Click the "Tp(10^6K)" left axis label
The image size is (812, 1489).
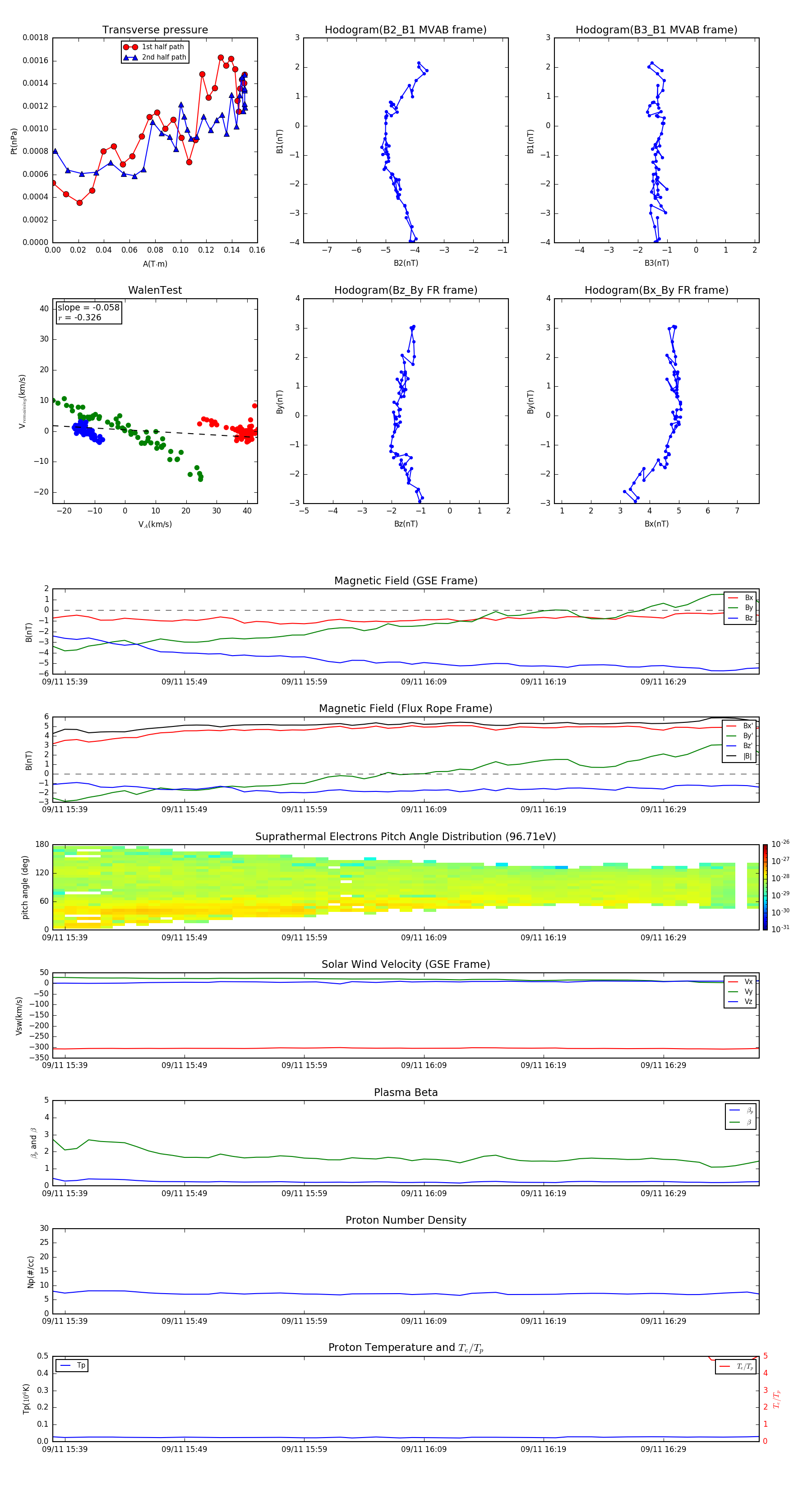[x=26, y=1399]
